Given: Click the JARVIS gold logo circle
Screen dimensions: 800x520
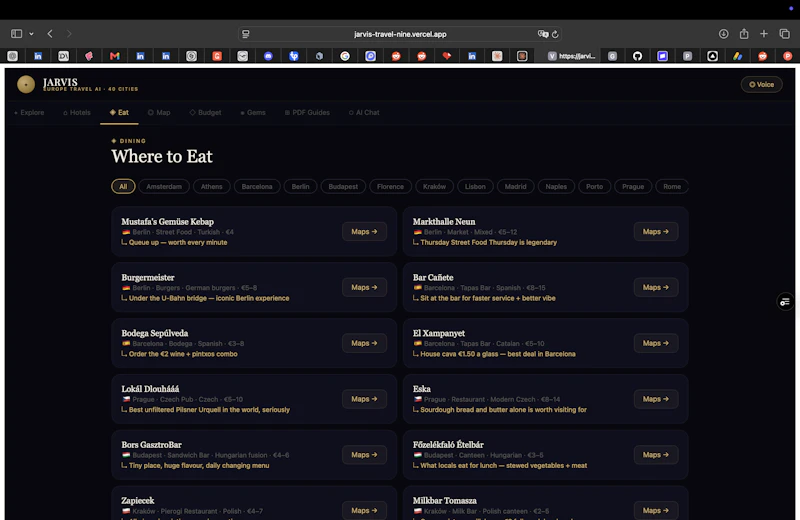Looking at the screenshot, I should [26, 84].
